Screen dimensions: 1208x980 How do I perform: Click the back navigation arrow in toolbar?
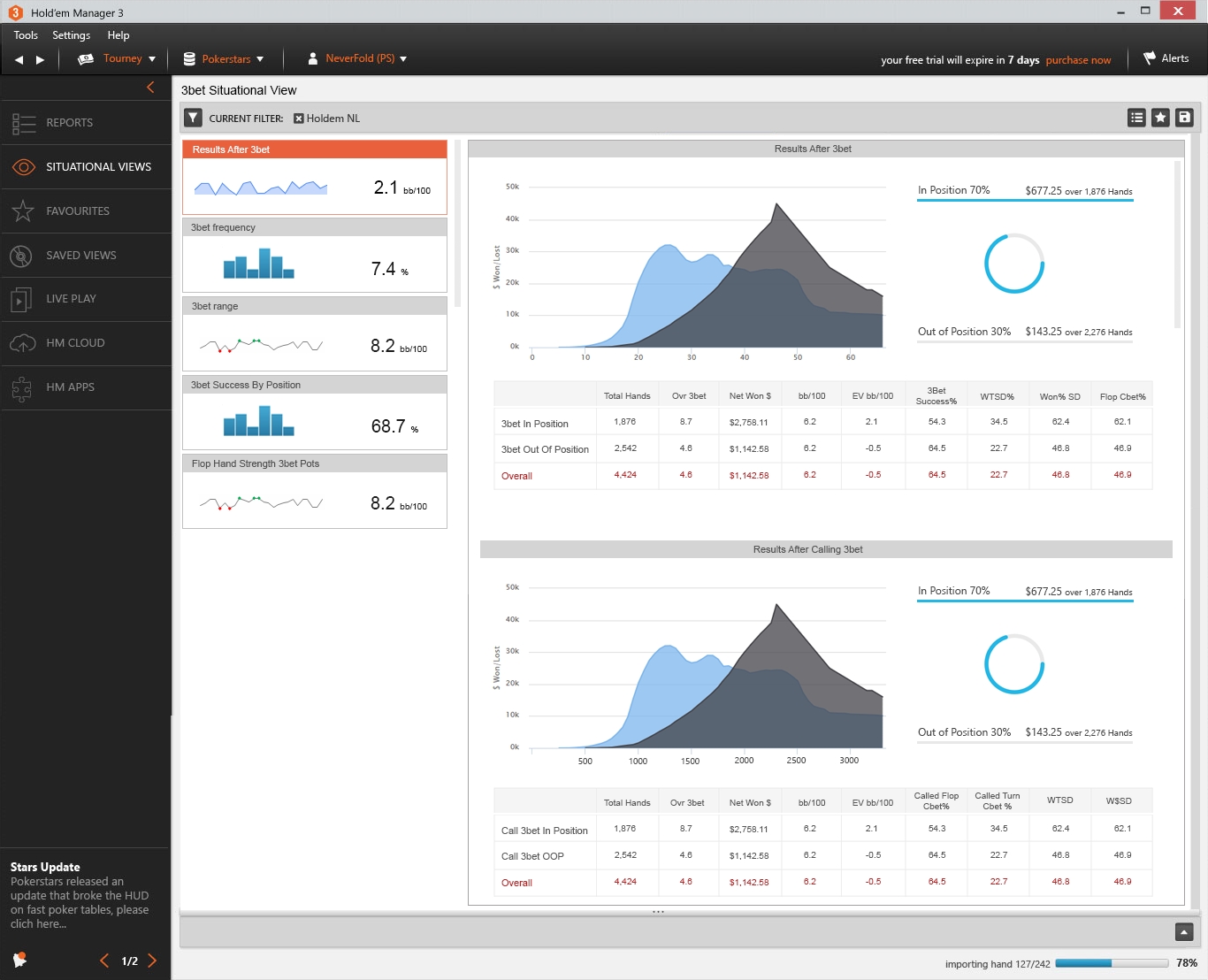click(x=19, y=60)
